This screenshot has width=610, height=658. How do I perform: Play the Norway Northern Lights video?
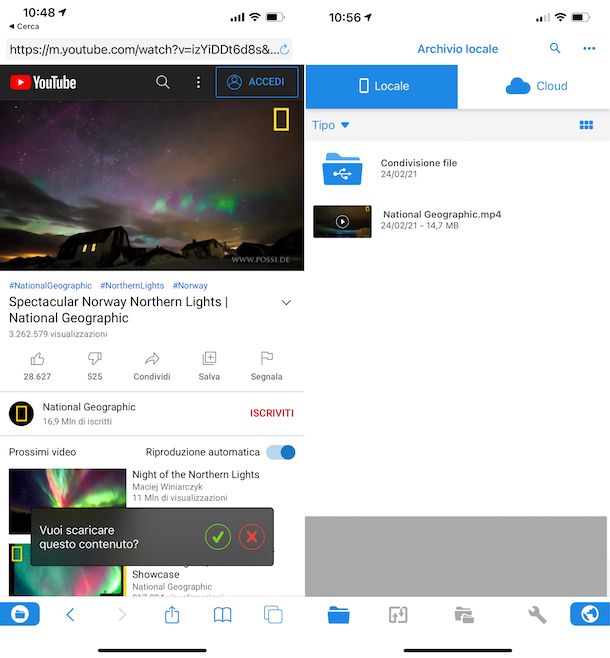point(152,185)
